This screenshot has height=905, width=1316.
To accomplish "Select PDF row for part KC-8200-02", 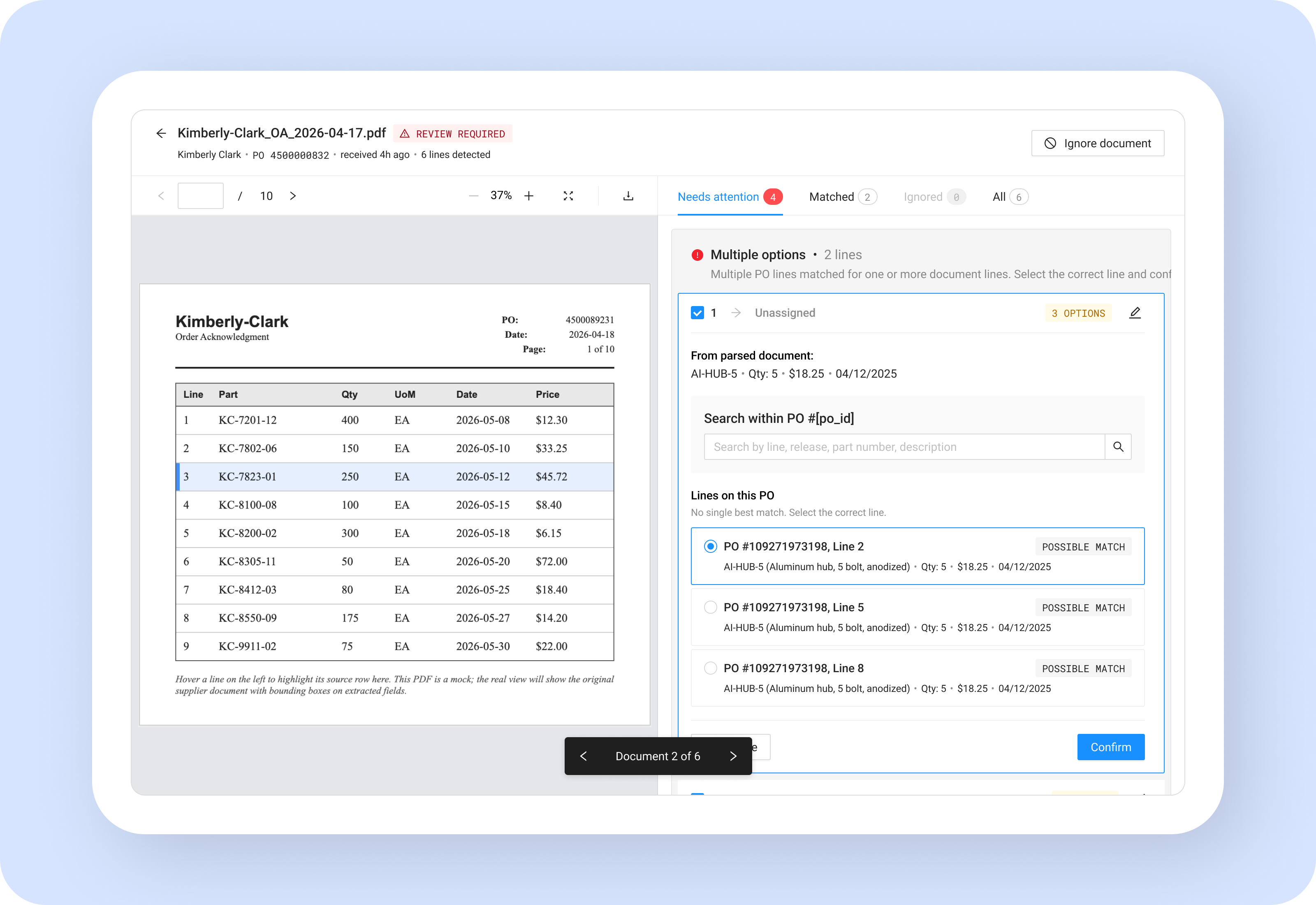I will coord(395,534).
